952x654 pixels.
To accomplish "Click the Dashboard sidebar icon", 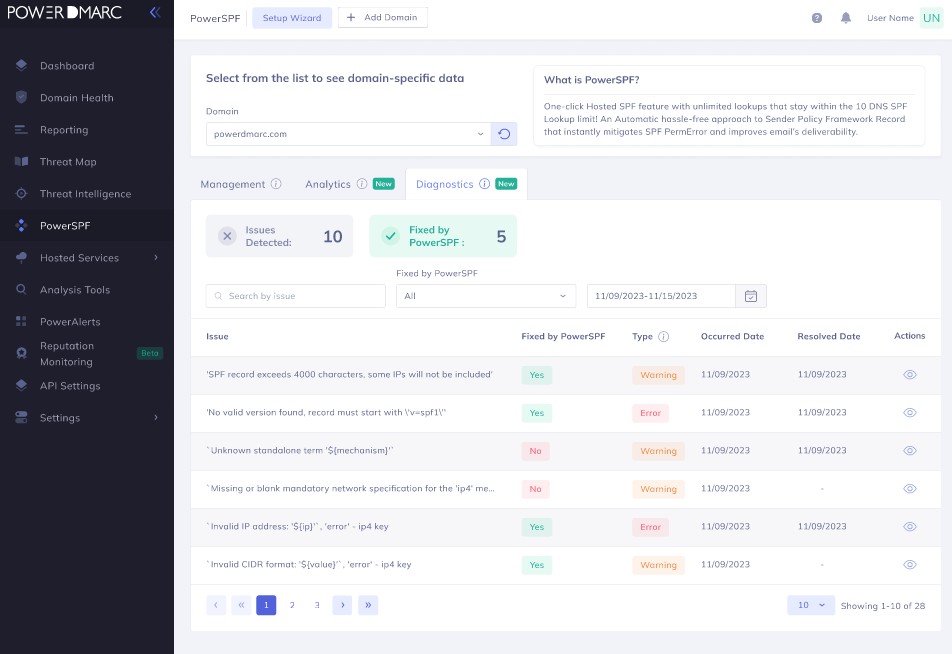I will (21, 66).
